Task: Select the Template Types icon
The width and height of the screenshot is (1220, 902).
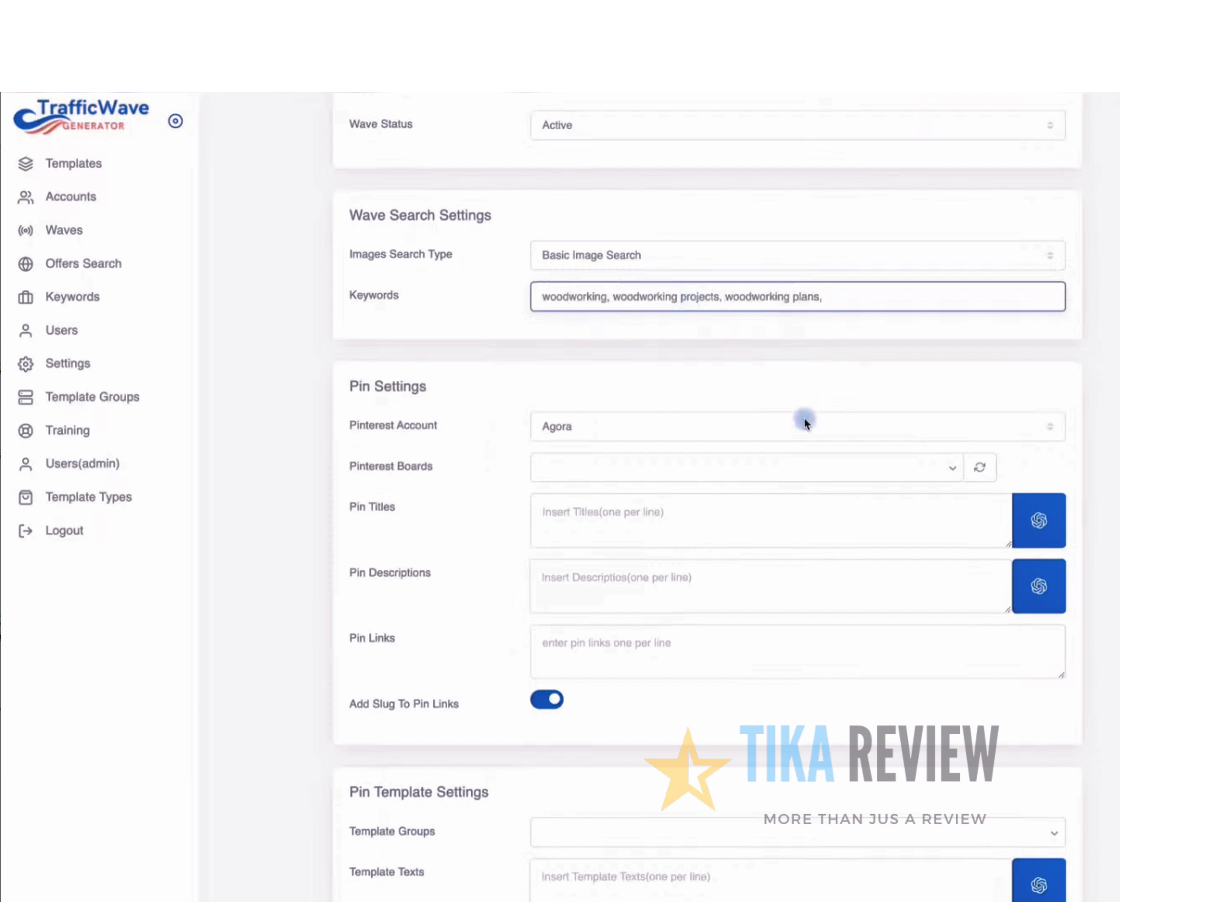Action: [25, 497]
